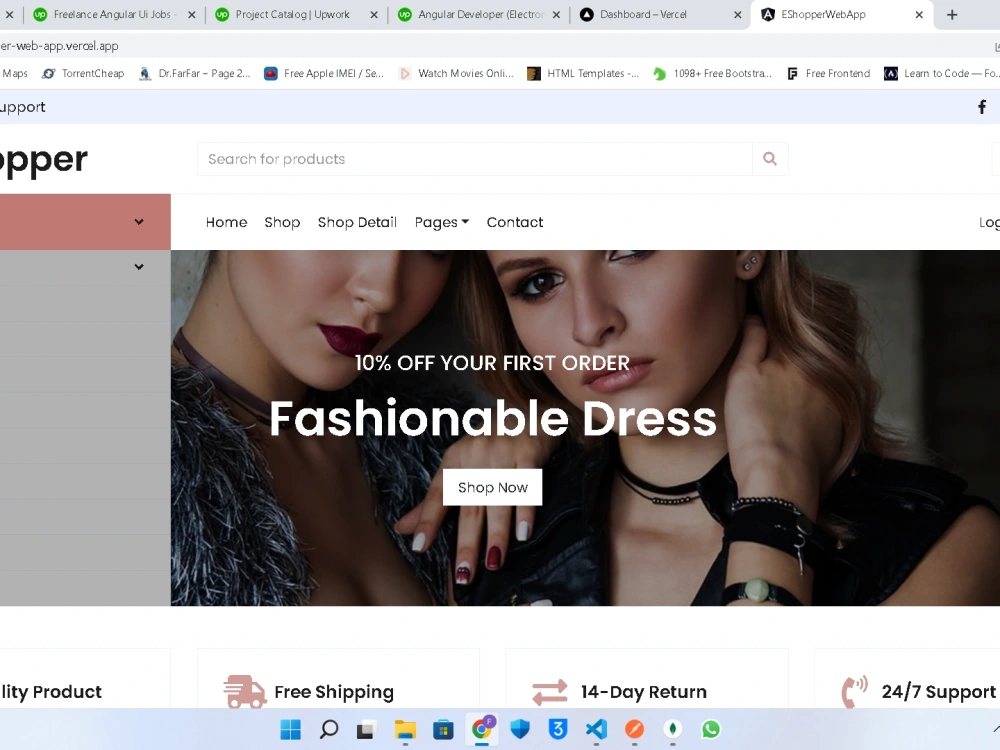Open File Explorer from taskbar
Screen dimensions: 1000x750
coord(405,729)
